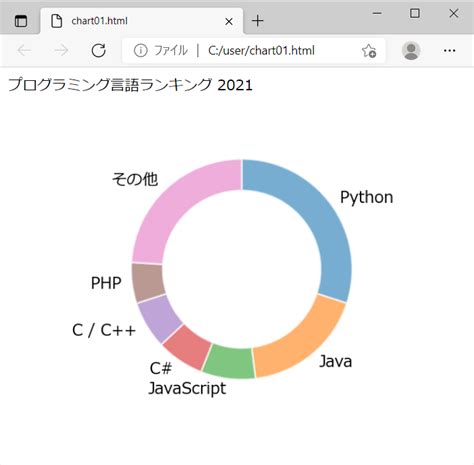Click the ファイル label in address bar

point(171,51)
